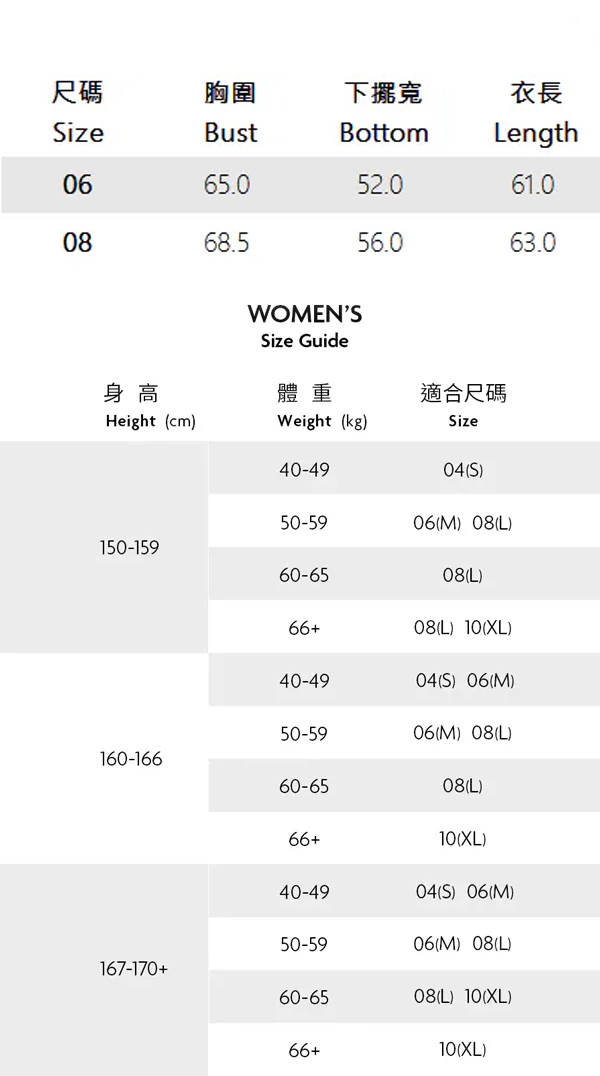Click the Bust column header
Screen dimensions: 600x1076
point(230,113)
